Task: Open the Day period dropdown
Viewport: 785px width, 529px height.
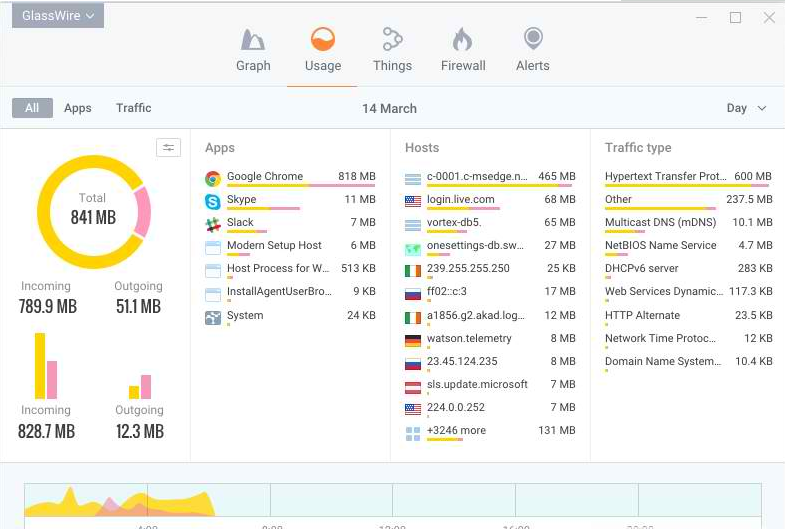Action: click(x=746, y=108)
